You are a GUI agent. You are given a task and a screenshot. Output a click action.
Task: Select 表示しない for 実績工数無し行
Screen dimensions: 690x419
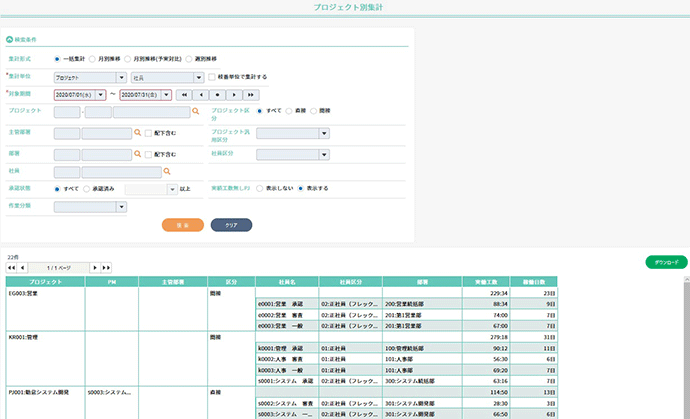click(x=260, y=188)
